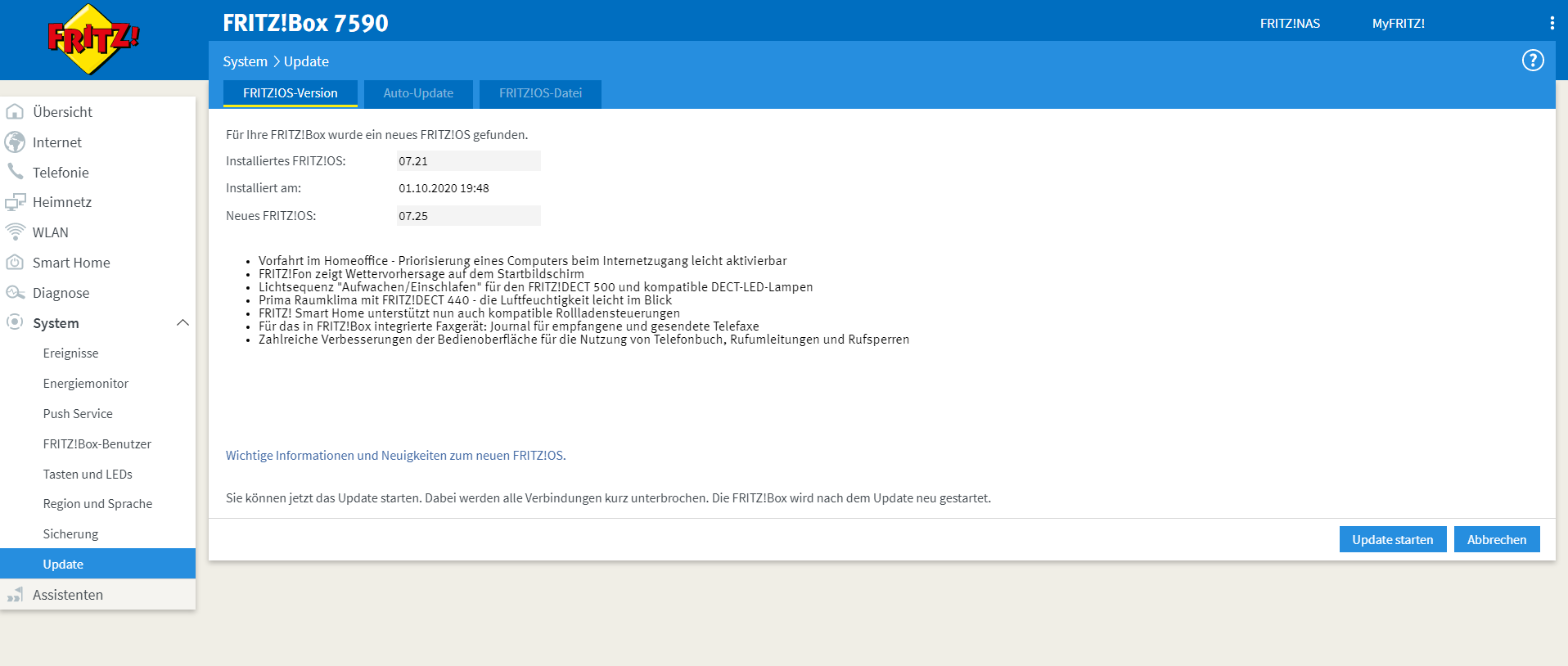Click the System gear icon
Screen dimensions: 1568x666
click(15, 322)
